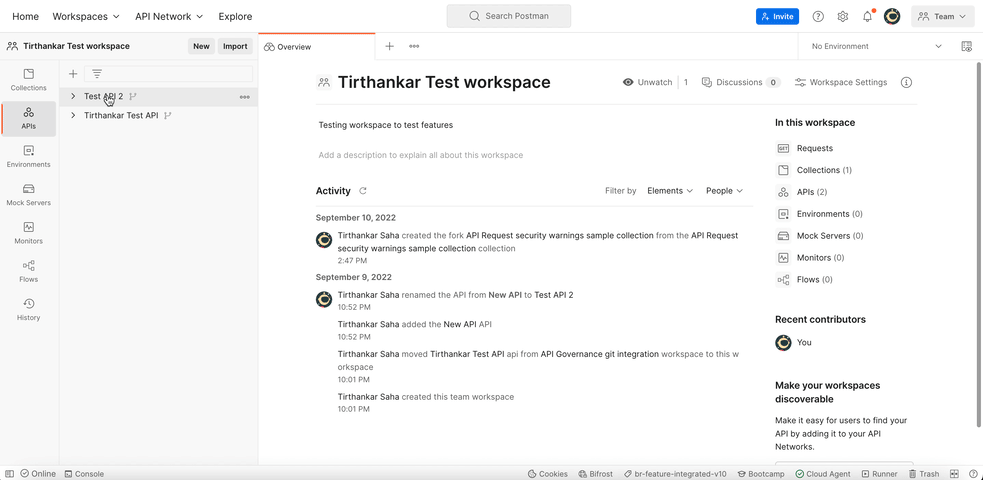The image size is (983, 480).
Task: Refresh the Activity feed
Action: coord(362,191)
